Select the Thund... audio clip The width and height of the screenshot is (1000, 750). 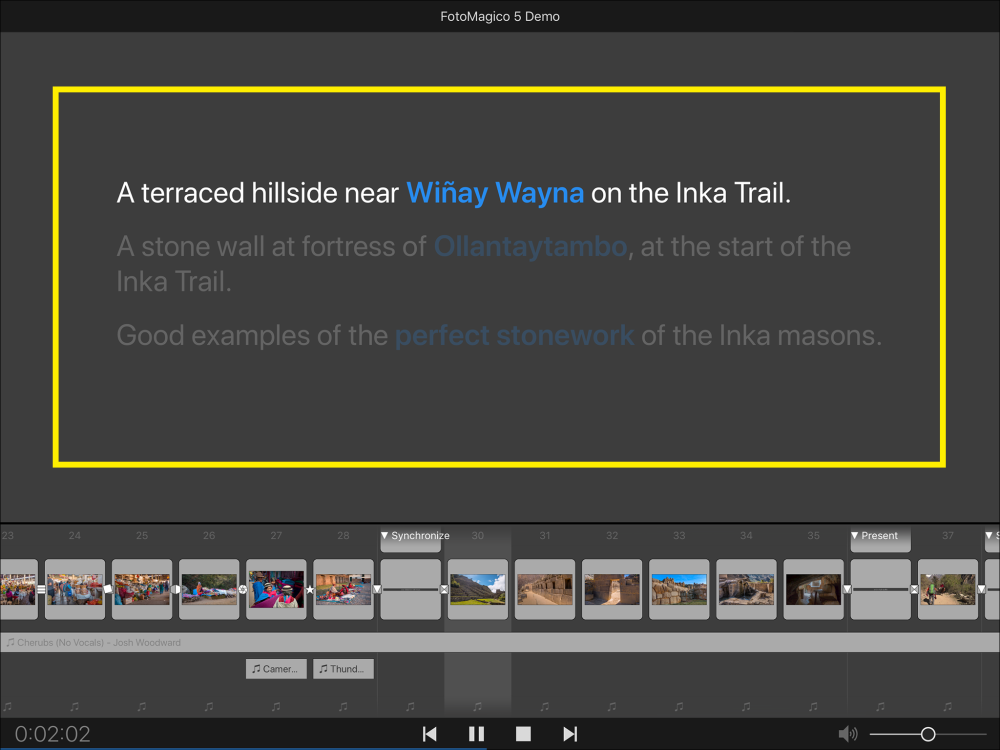coord(343,669)
